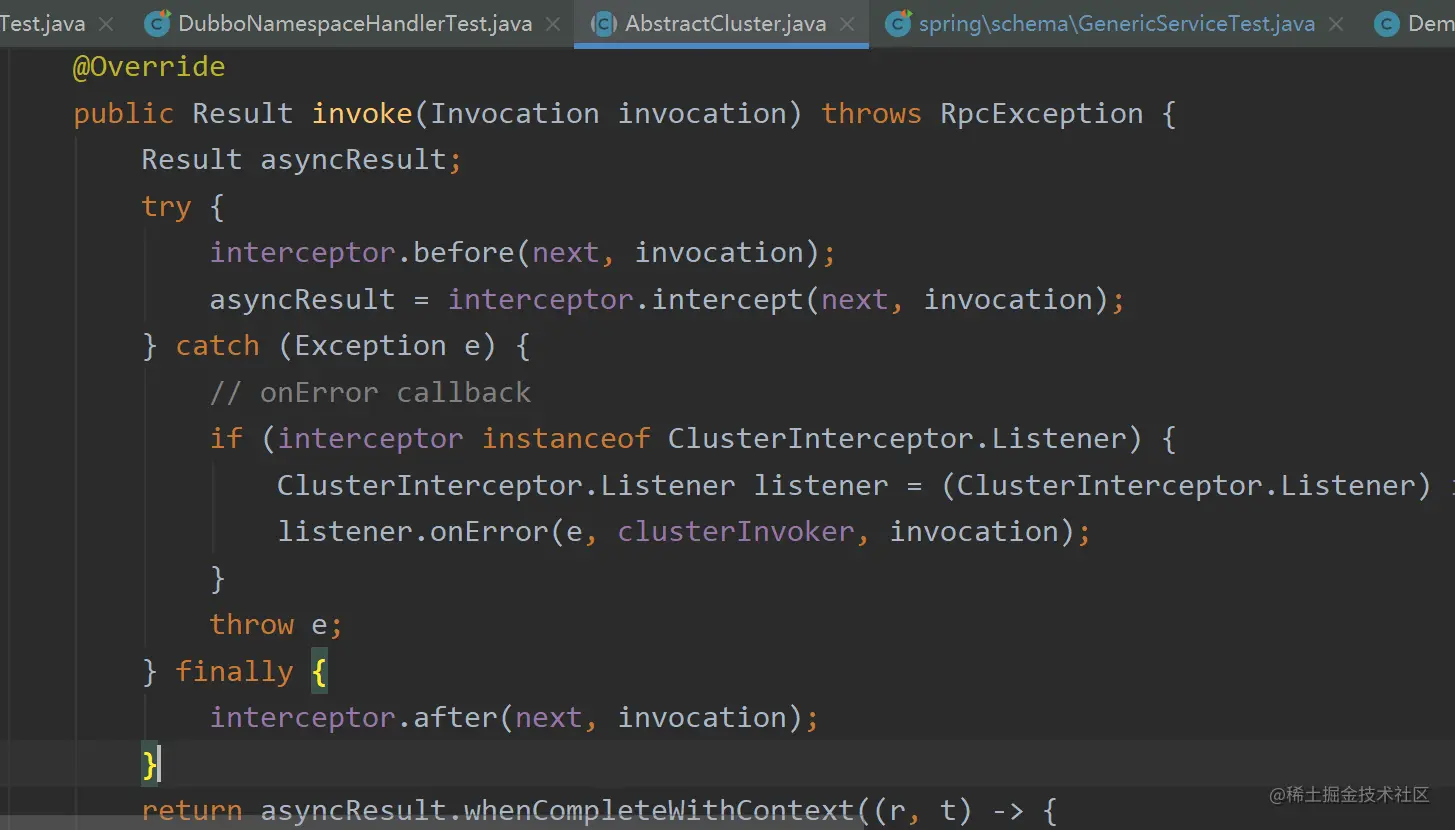Click the 'Result asyncResult;' declaration
This screenshot has height=830, width=1455.
[301, 160]
